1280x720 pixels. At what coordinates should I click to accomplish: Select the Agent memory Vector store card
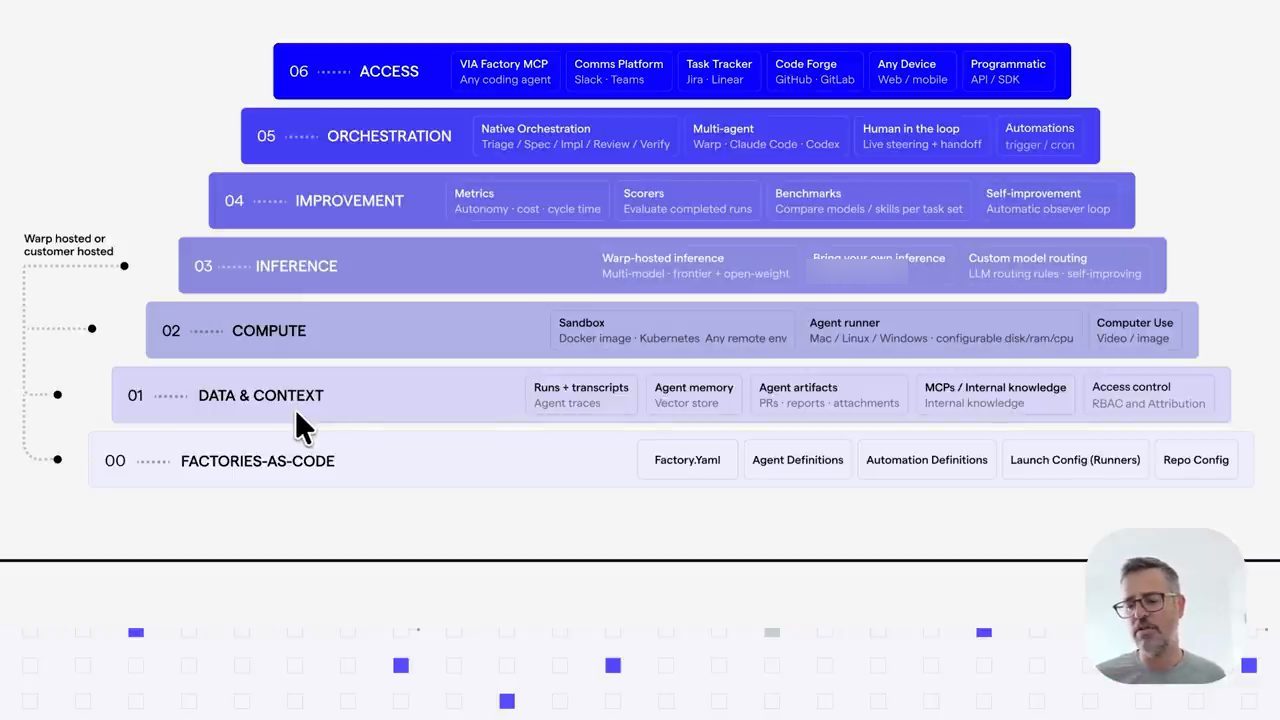coord(694,395)
